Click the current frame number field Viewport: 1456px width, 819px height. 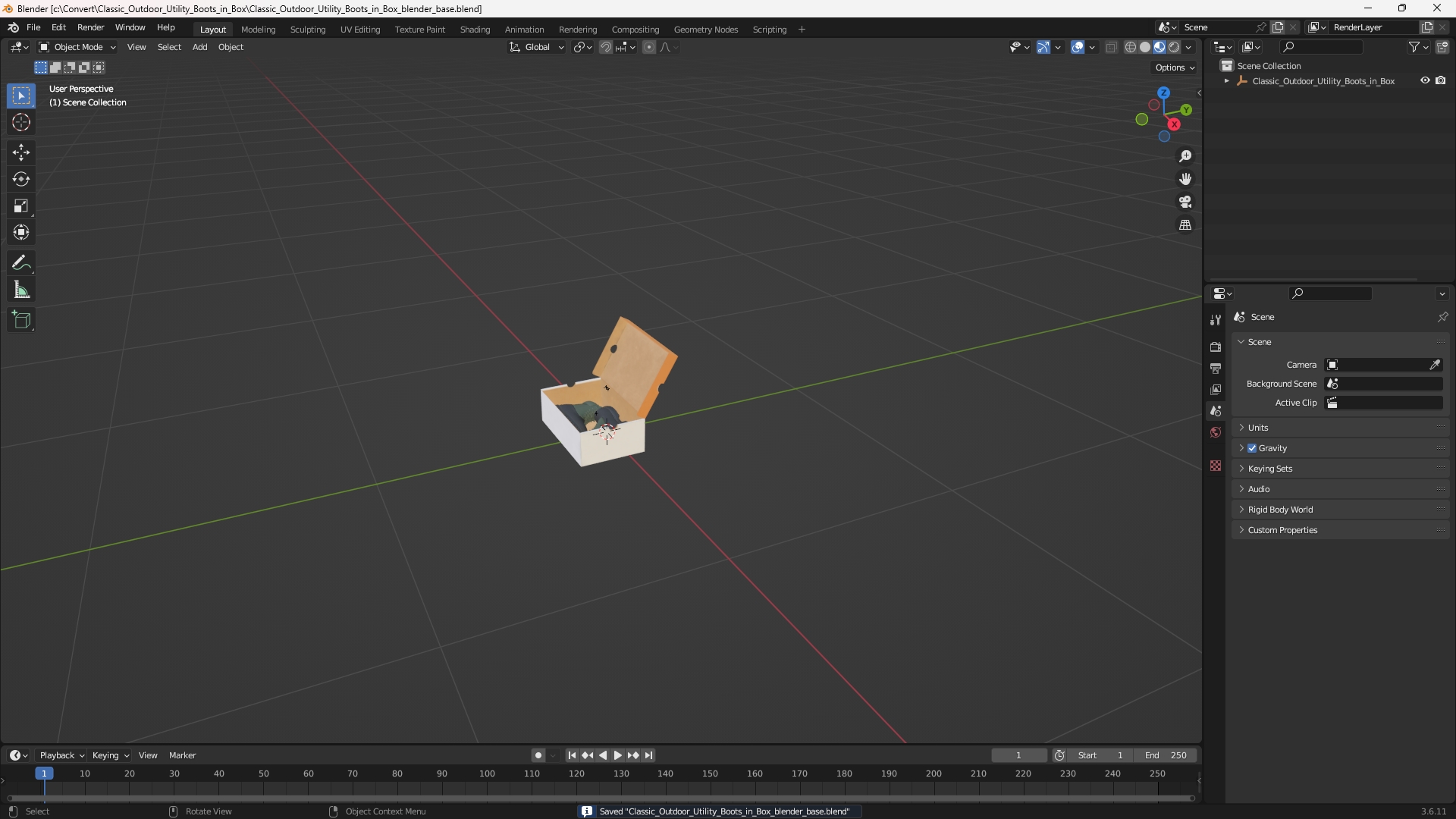[x=1018, y=755]
